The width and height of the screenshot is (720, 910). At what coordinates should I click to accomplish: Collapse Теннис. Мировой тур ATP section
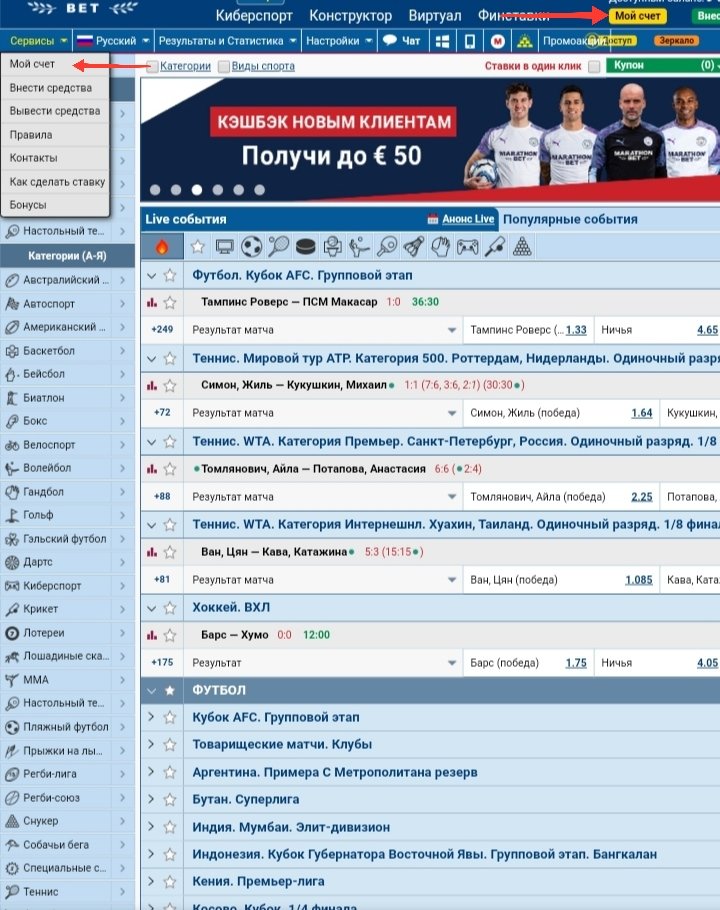coord(151,359)
